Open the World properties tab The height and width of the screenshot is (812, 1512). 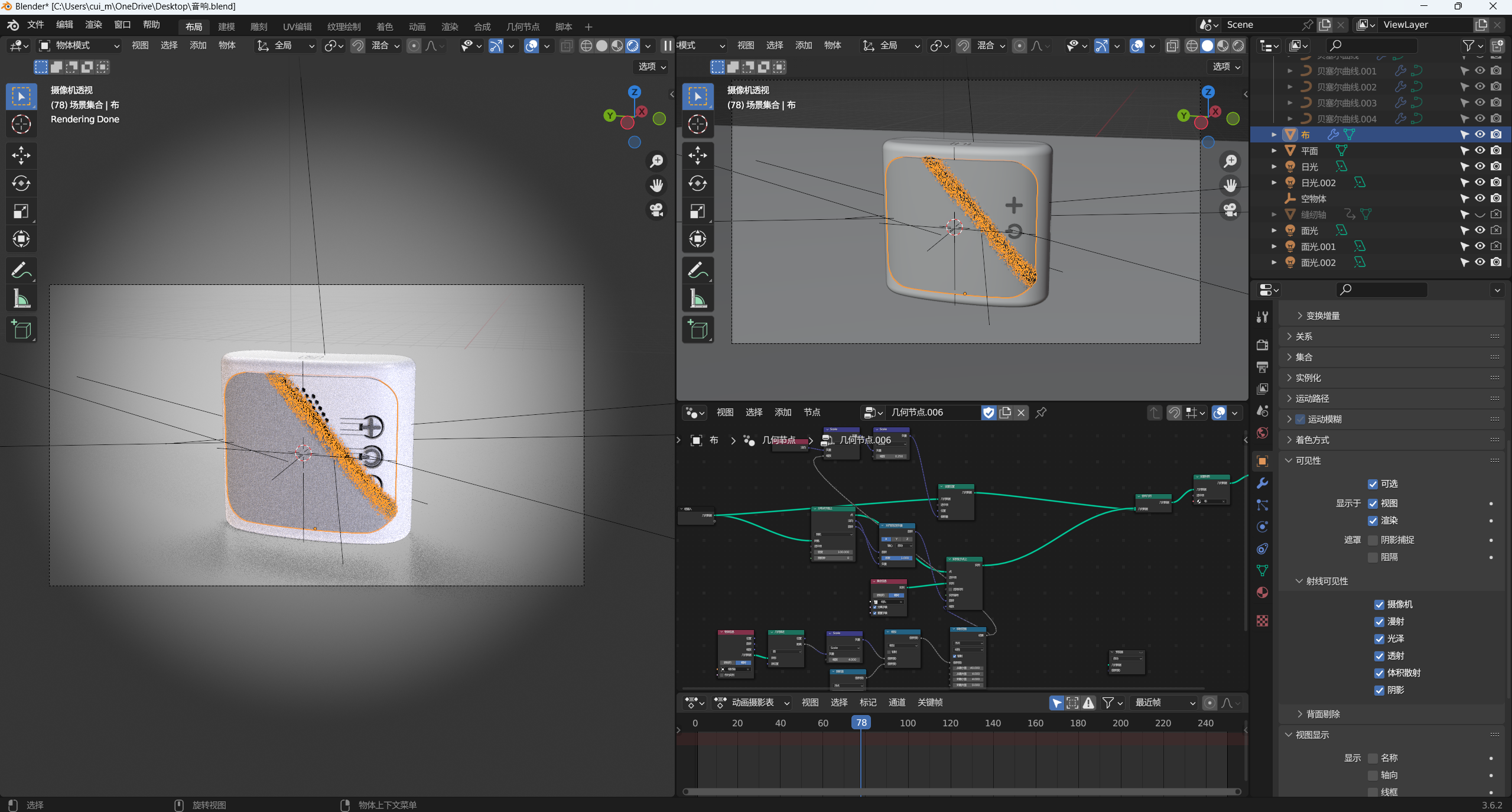pyautogui.click(x=1263, y=433)
